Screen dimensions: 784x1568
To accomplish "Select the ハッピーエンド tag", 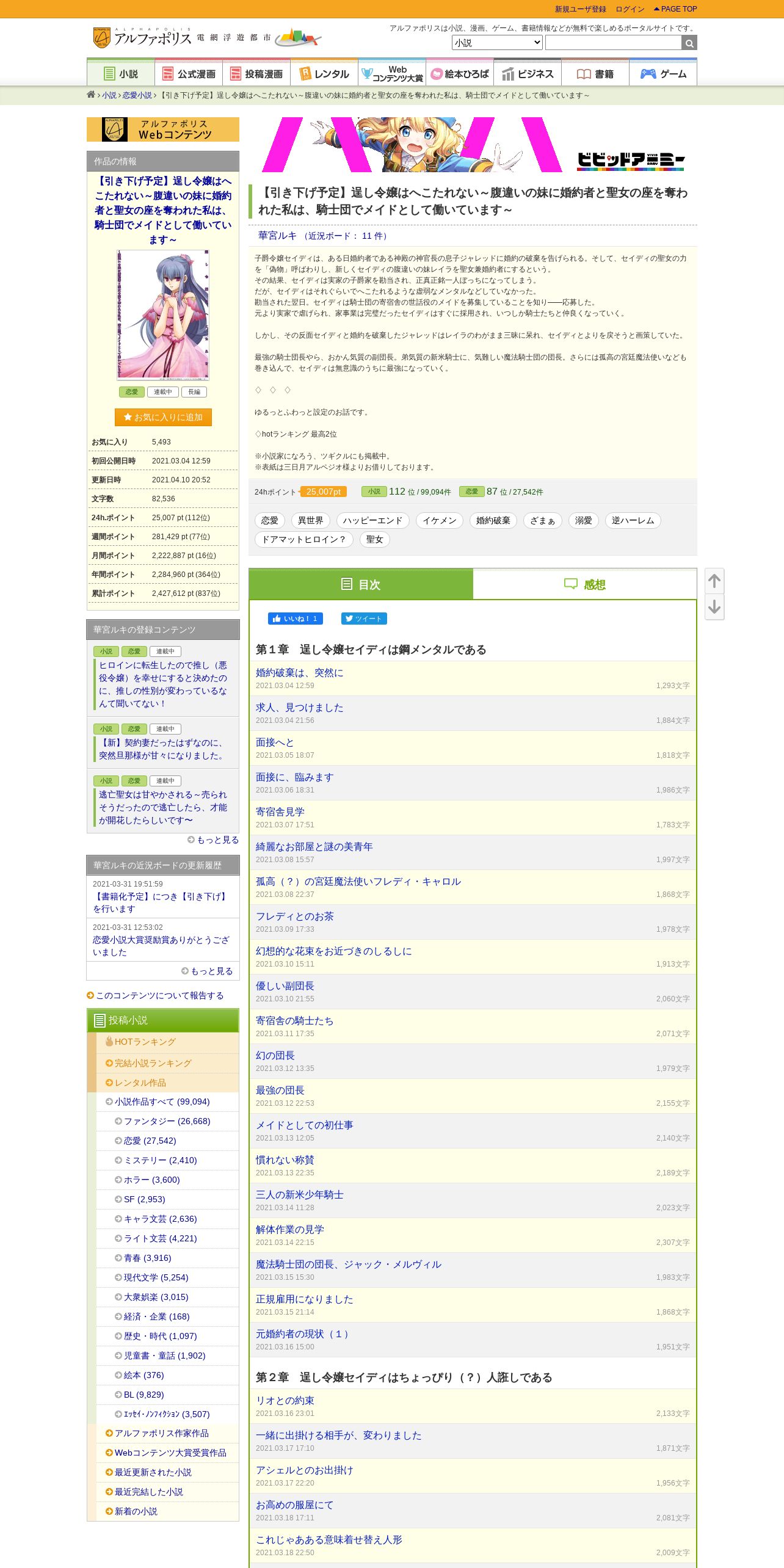I will tap(372, 520).
